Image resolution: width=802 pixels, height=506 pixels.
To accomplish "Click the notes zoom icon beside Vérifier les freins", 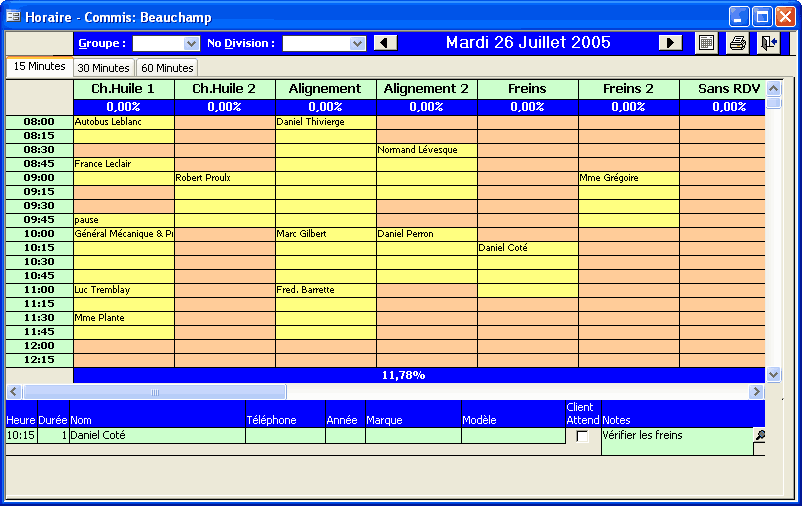I will point(760,435).
